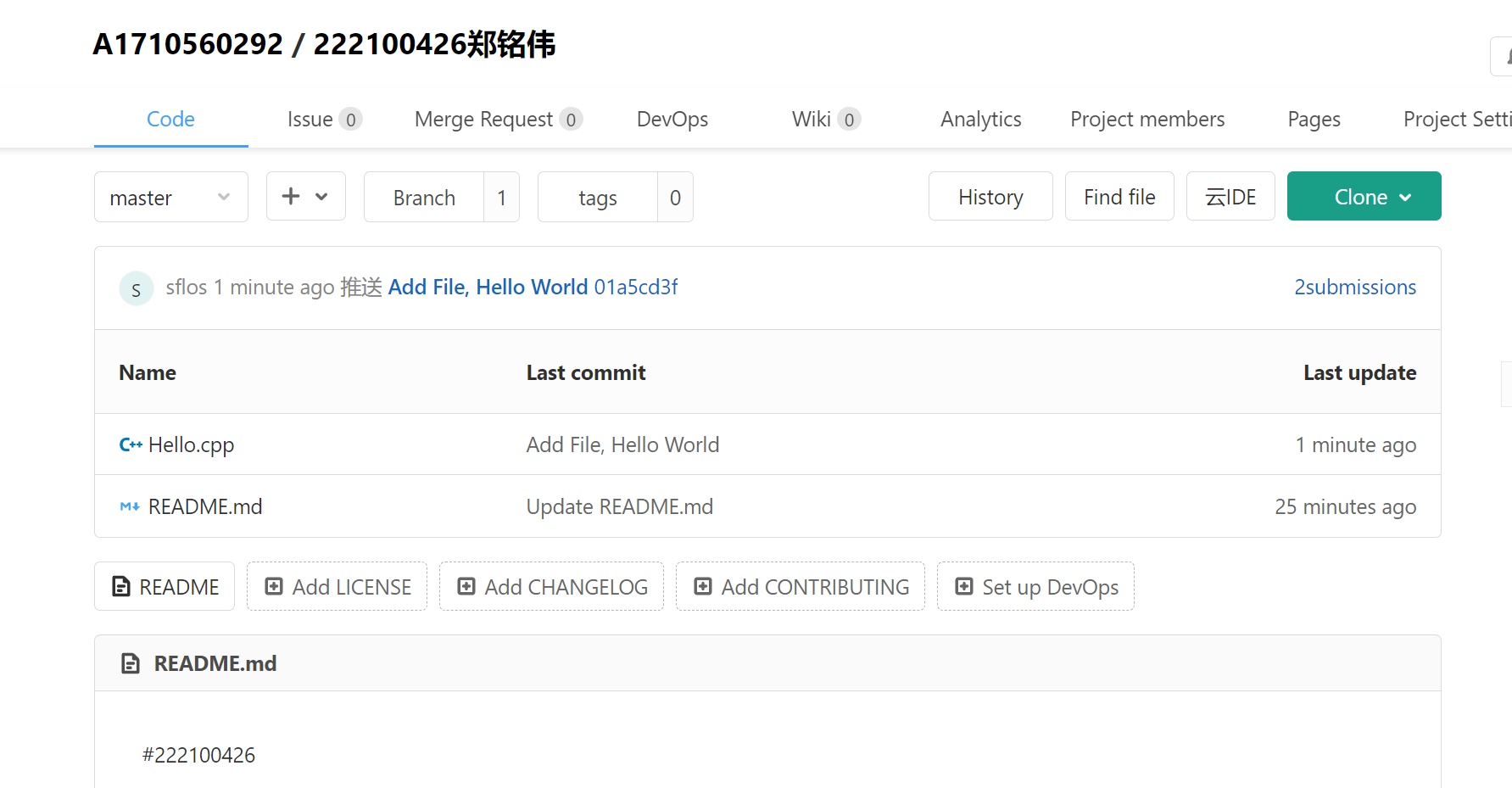
Task: Click the sflos user avatar
Action: tap(136, 288)
